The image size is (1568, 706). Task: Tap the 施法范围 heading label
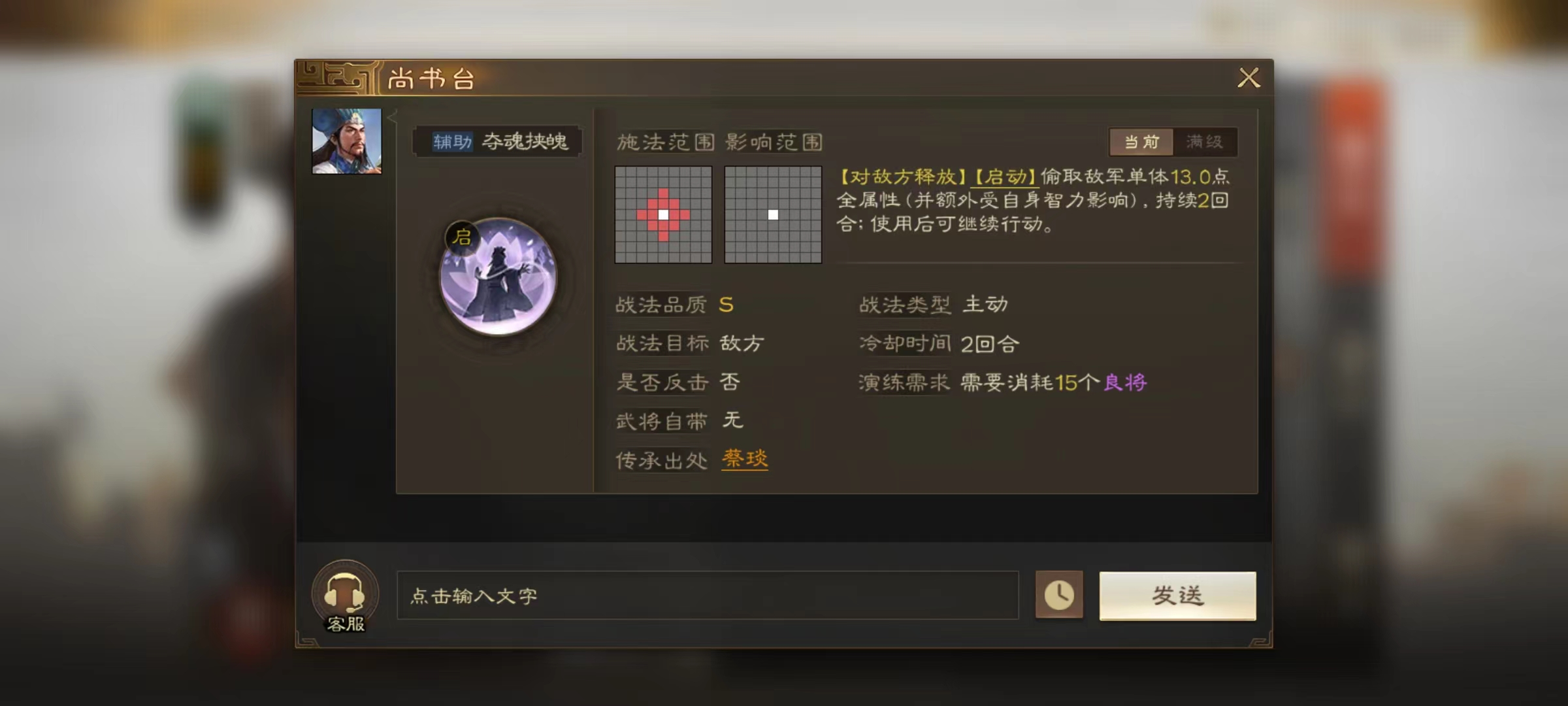point(666,142)
